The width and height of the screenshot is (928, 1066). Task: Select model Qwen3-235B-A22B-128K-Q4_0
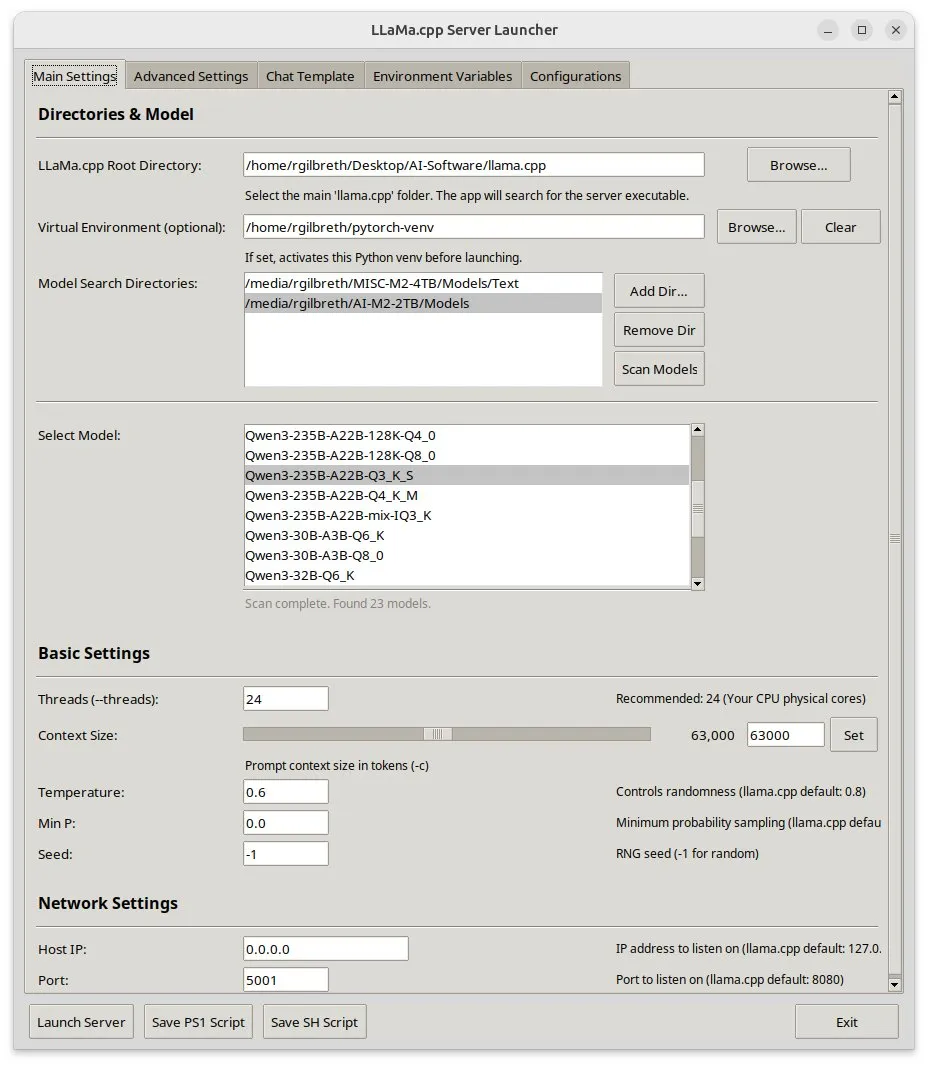click(466, 435)
